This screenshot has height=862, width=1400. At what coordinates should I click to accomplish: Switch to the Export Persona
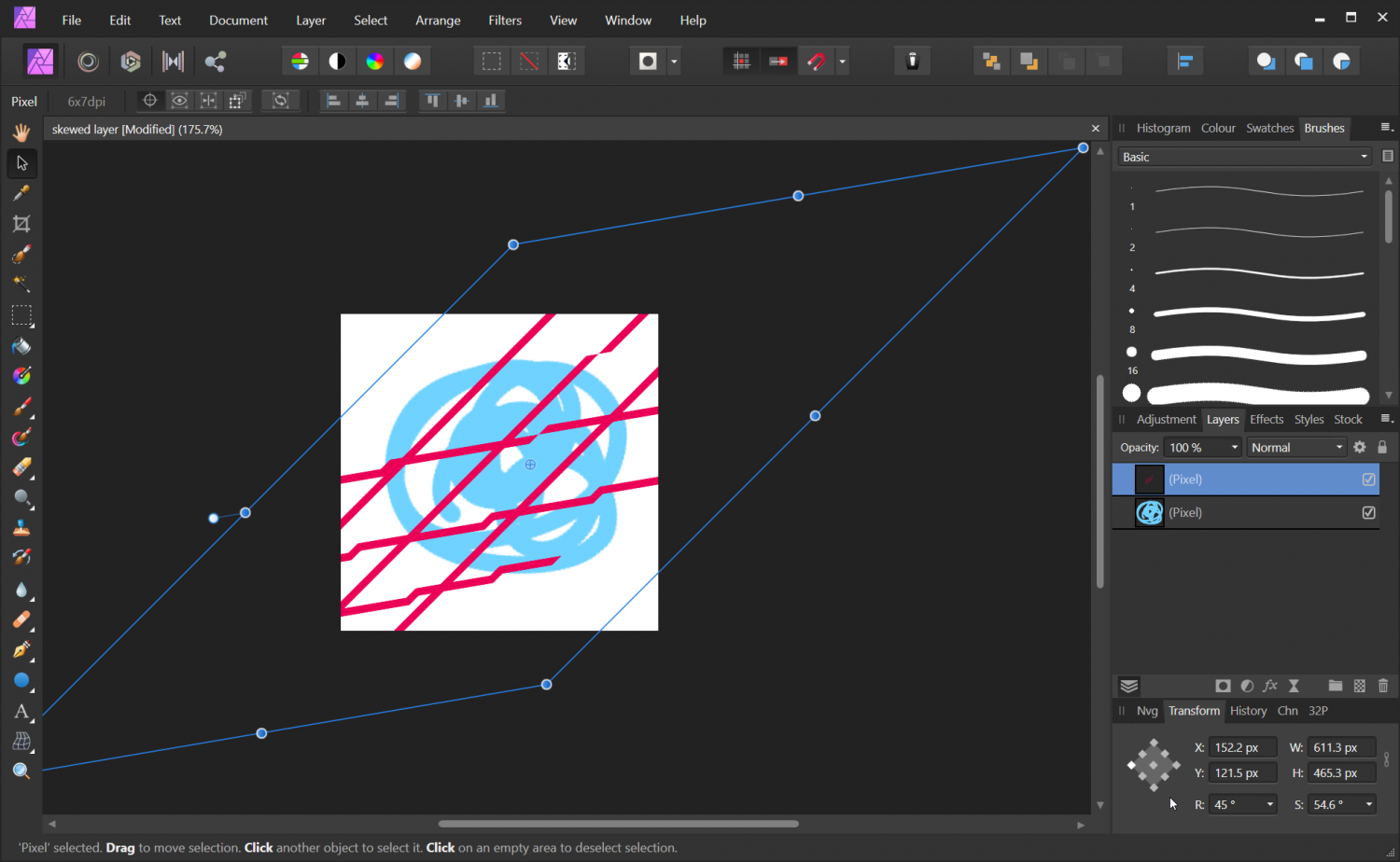216,62
